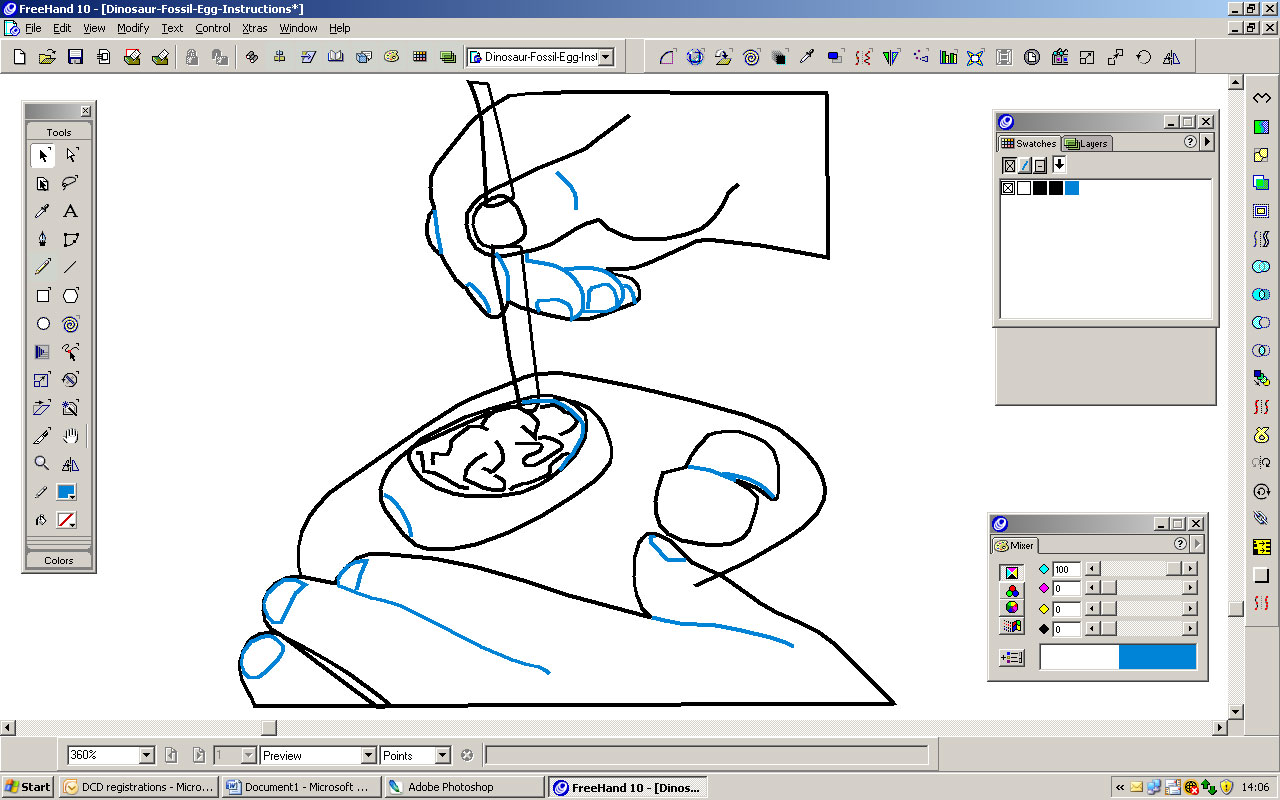Select the Arc tool in Xtra toolbar
This screenshot has height=800, width=1280.
pyautogui.click(x=668, y=57)
